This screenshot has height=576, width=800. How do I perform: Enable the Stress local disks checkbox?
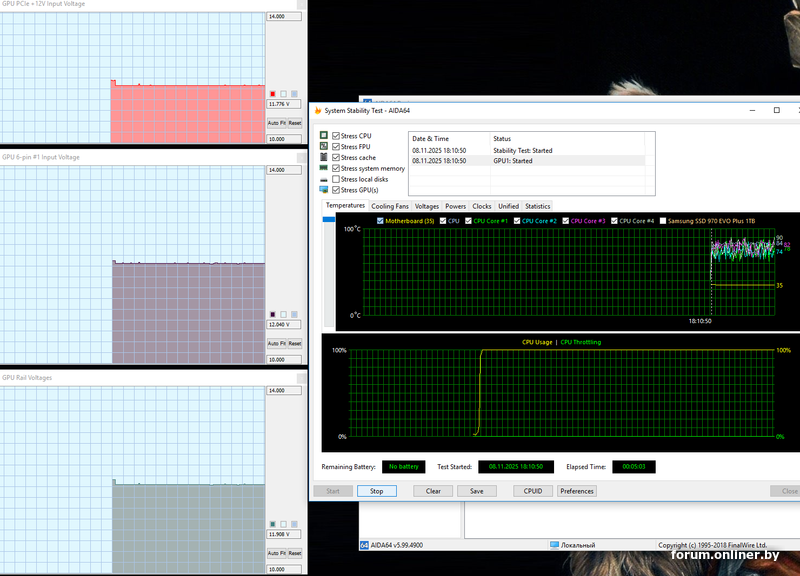point(336,179)
